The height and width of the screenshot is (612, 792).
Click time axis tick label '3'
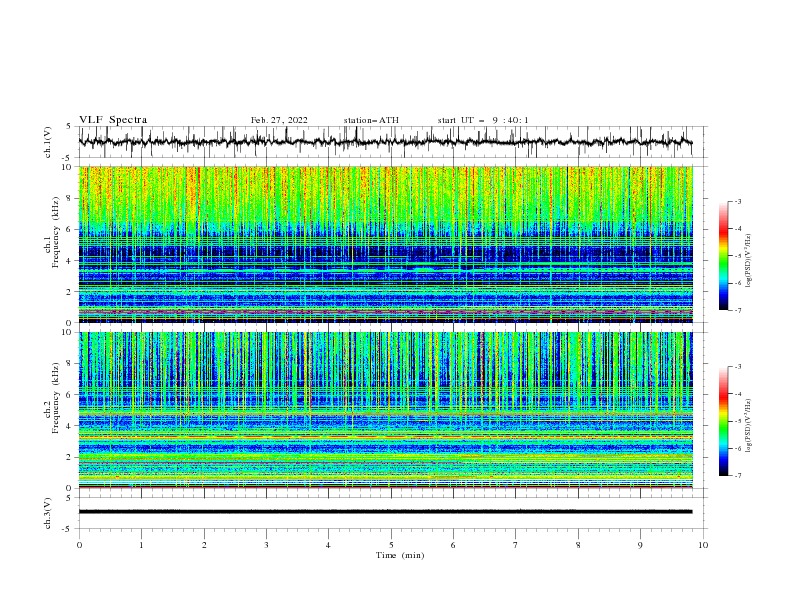click(x=266, y=545)
